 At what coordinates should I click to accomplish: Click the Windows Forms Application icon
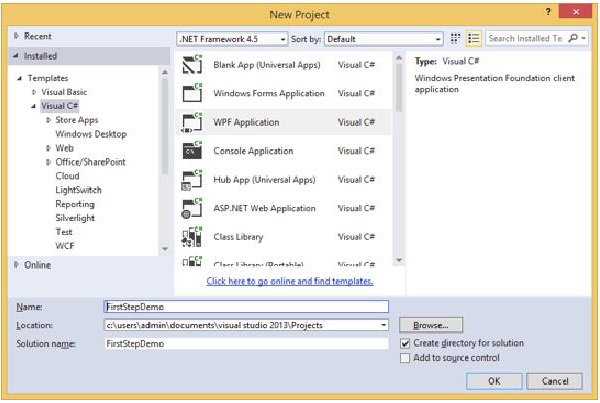193,94
